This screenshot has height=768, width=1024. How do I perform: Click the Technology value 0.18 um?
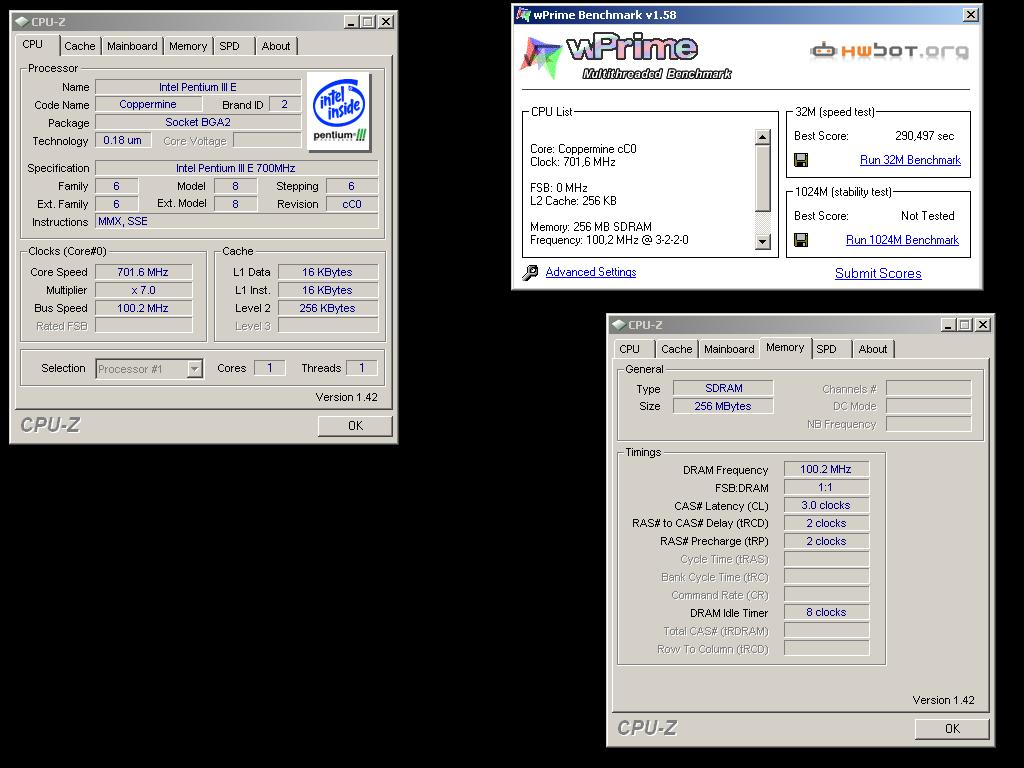(123, 140)
